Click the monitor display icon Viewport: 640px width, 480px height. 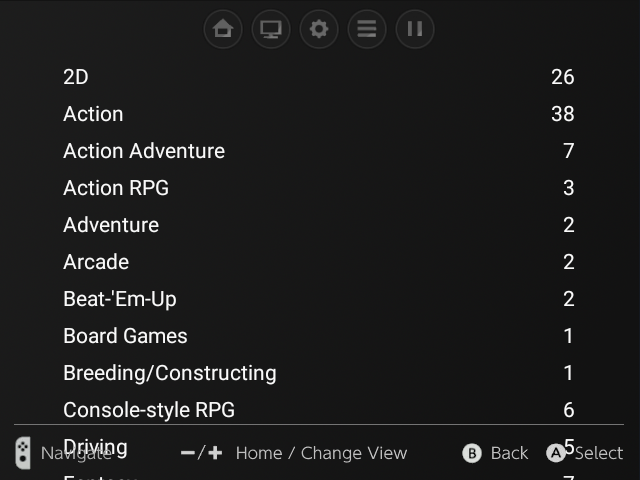271,29
